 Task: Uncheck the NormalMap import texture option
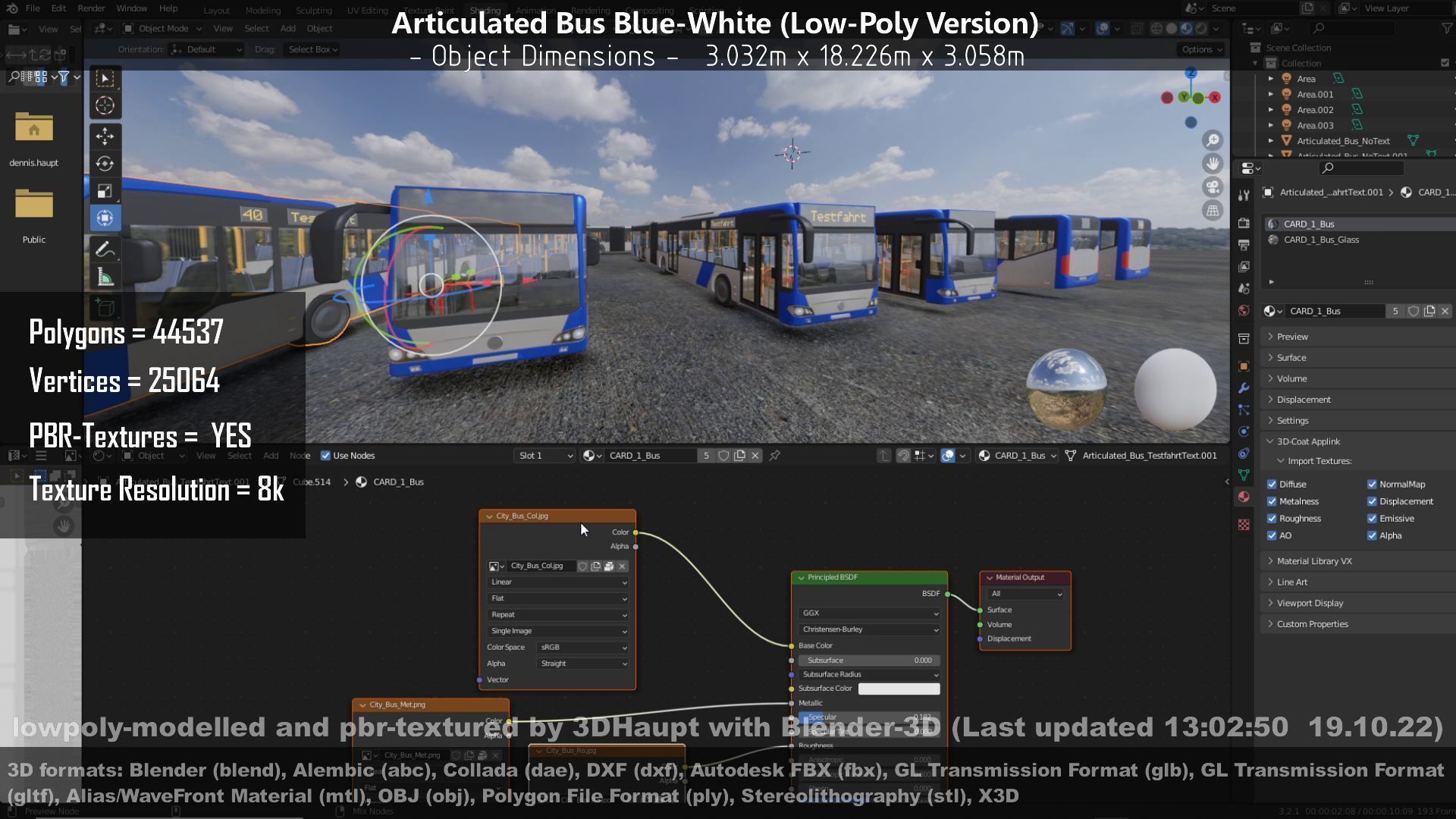1372,484
